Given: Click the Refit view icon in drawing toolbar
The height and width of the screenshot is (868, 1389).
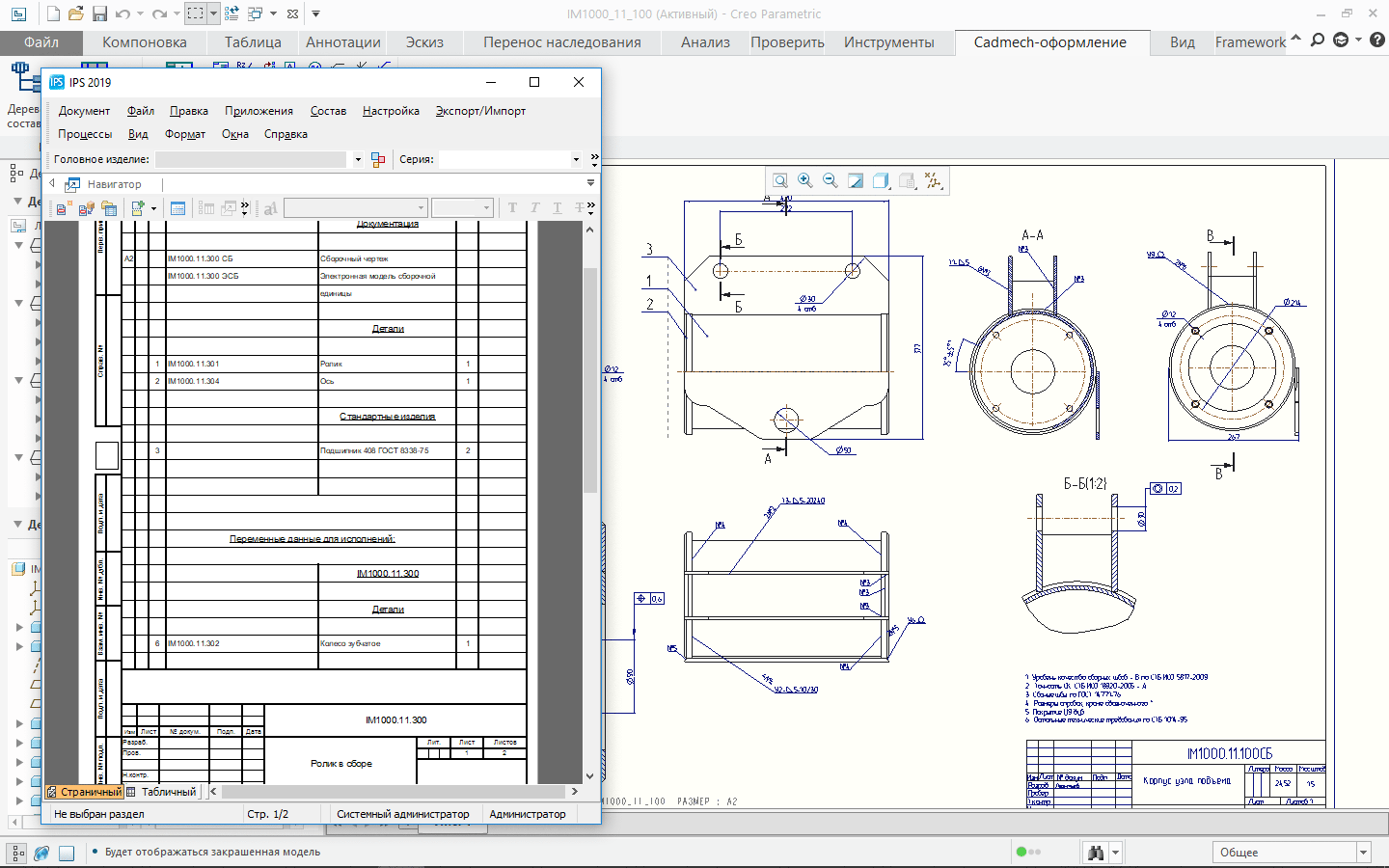Looking at the screenshot, I should coord(780,181).
